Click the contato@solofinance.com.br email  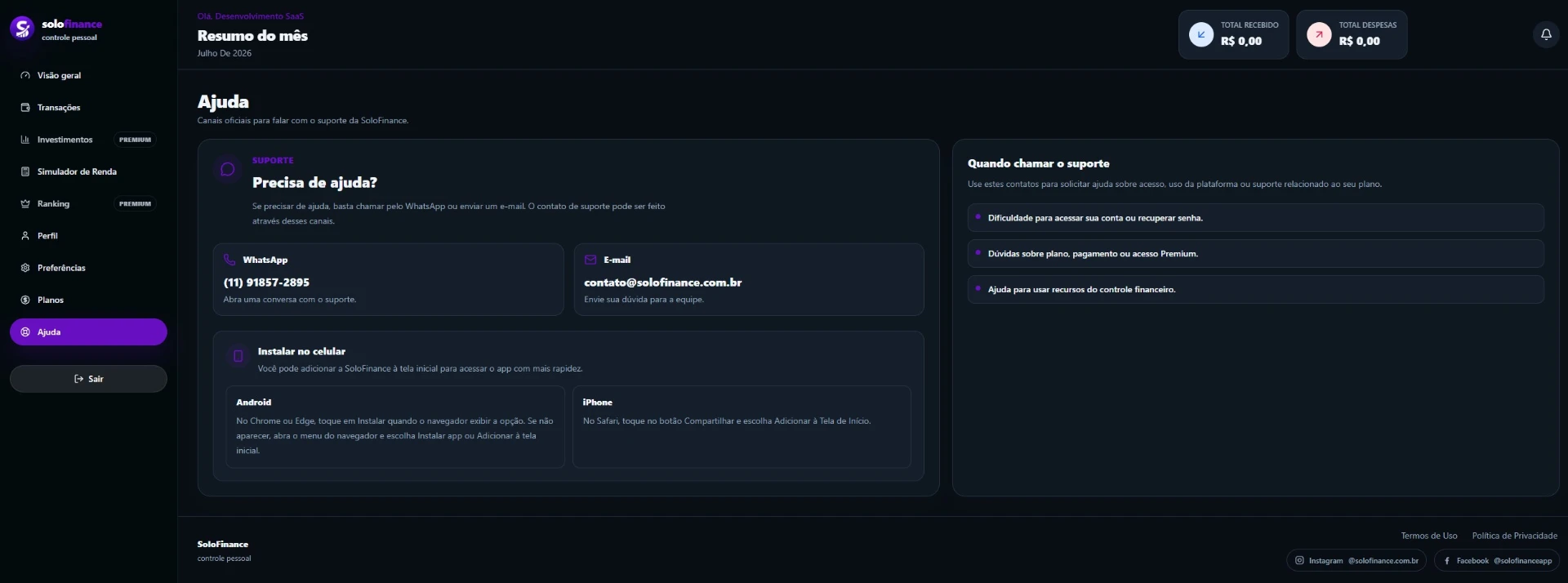(749, 279)
